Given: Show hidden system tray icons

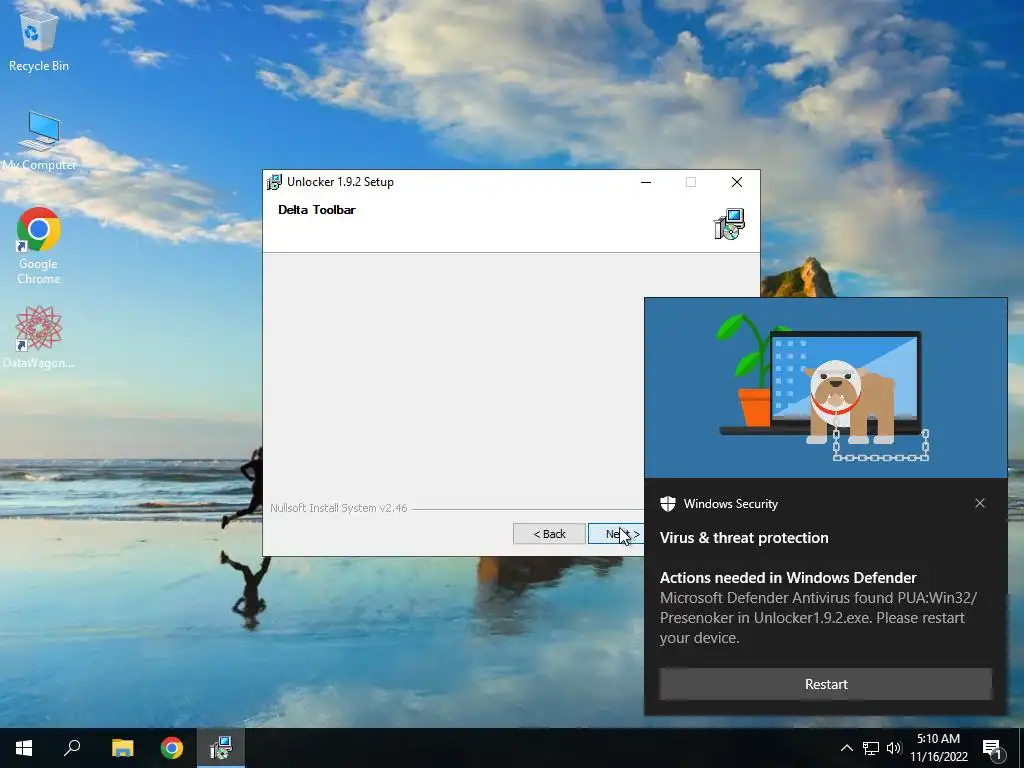Looking at the screenshot, I should (x=846, y=748).
